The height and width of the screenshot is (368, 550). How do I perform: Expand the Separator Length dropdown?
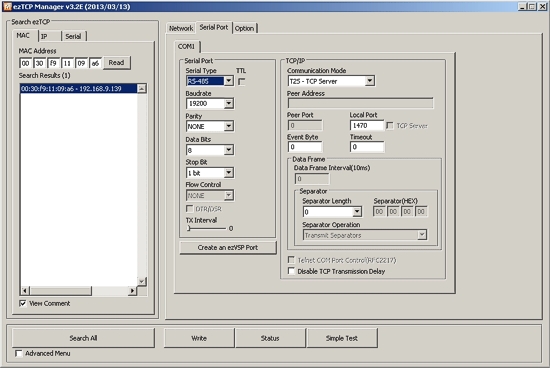click(357, 212)
